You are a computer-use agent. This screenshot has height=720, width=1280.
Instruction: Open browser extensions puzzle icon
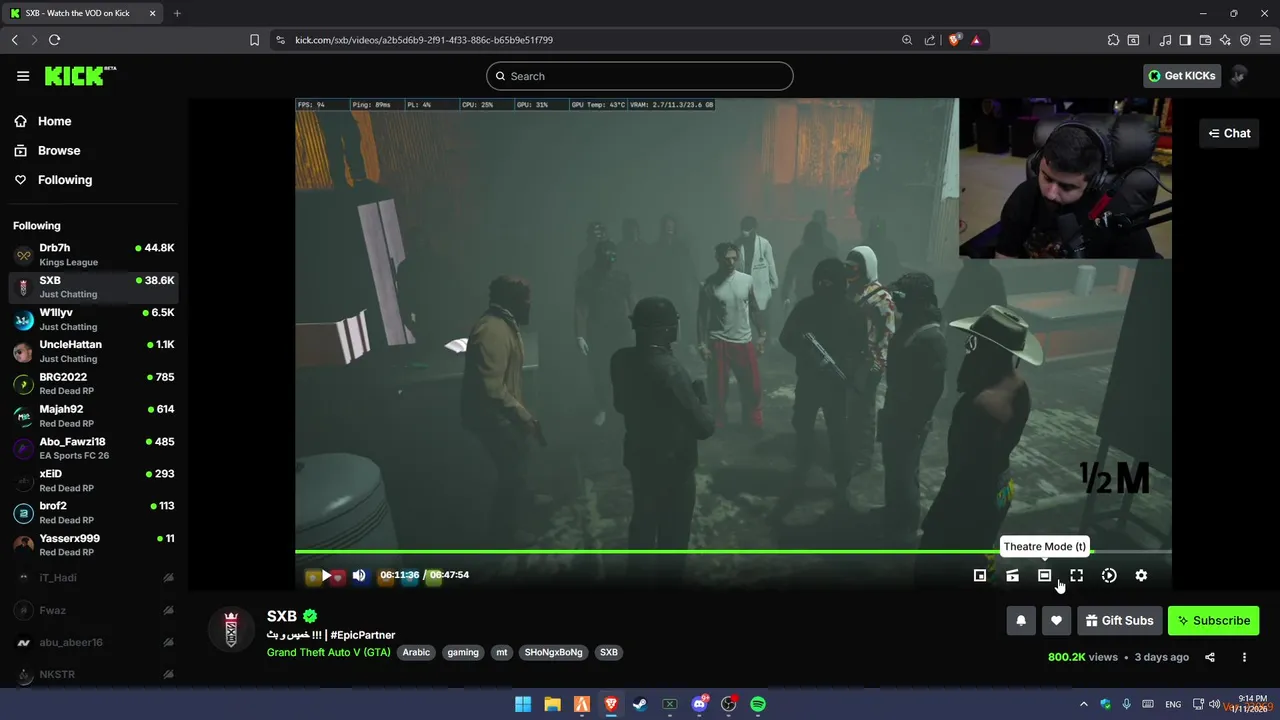[x=1113, y=40]
